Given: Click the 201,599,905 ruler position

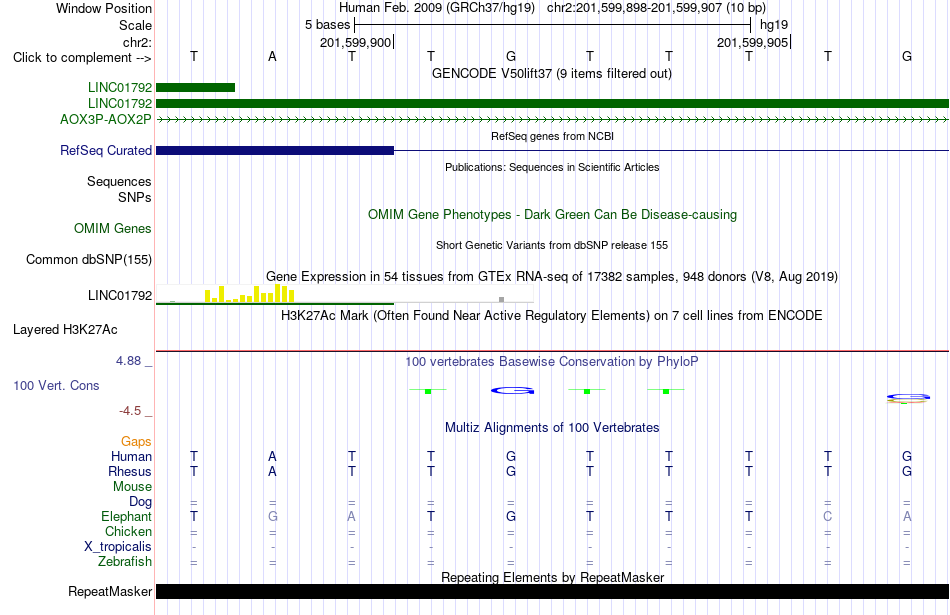Looking at the screenshot, I should (x=752, y=42).
